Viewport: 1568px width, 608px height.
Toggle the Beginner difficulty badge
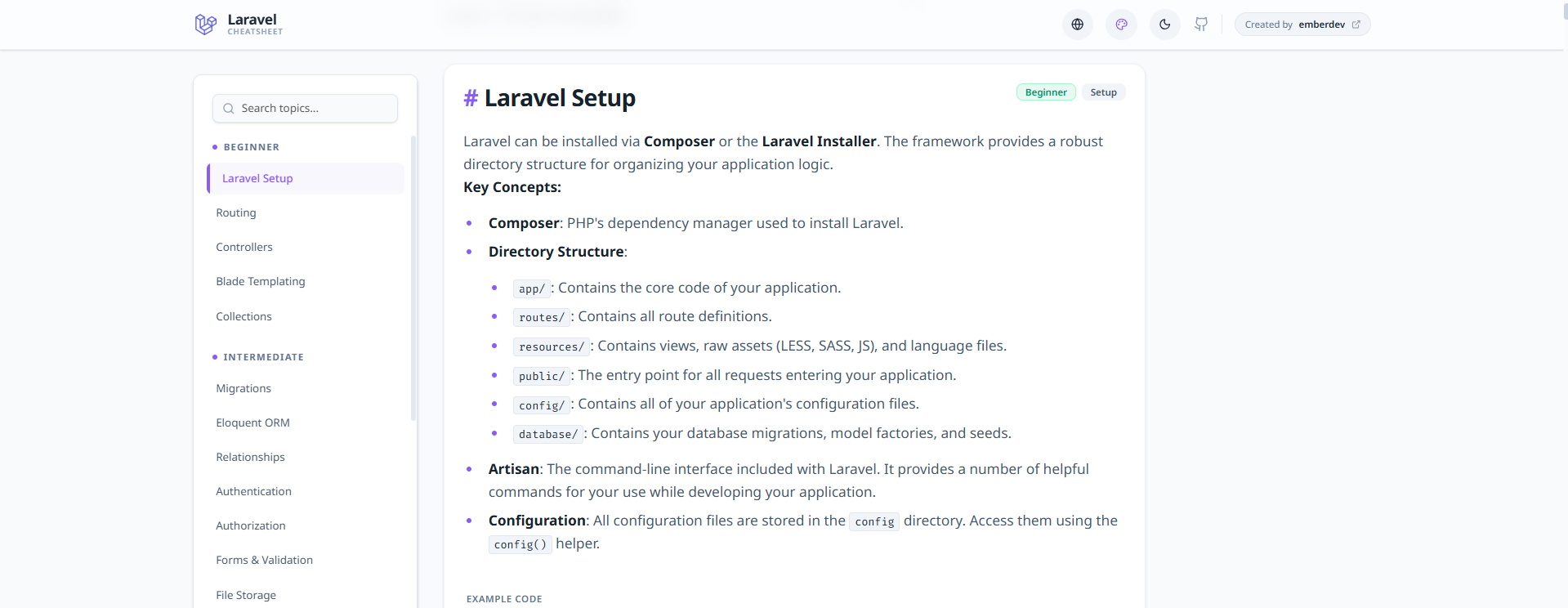1046,92
